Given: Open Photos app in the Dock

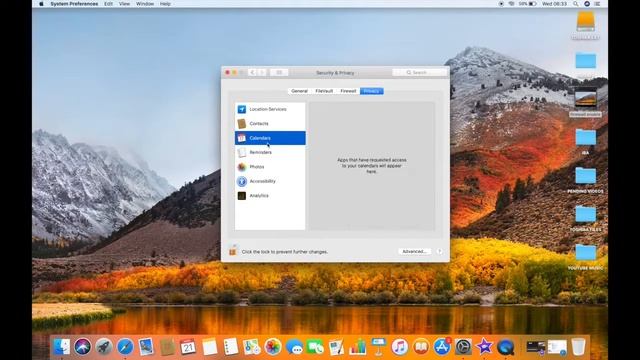Looking at the screenshot, I should [273, 347].
